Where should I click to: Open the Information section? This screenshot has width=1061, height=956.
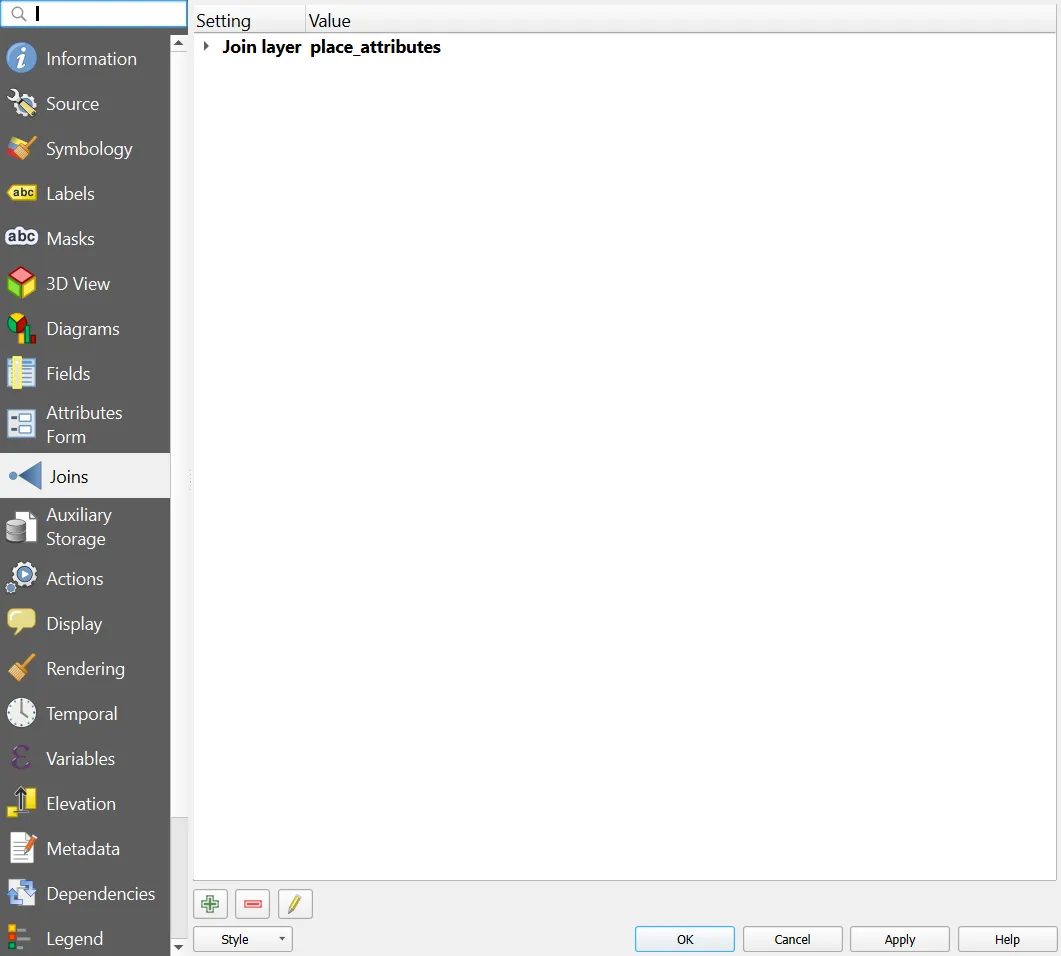(x=85, y=59)
